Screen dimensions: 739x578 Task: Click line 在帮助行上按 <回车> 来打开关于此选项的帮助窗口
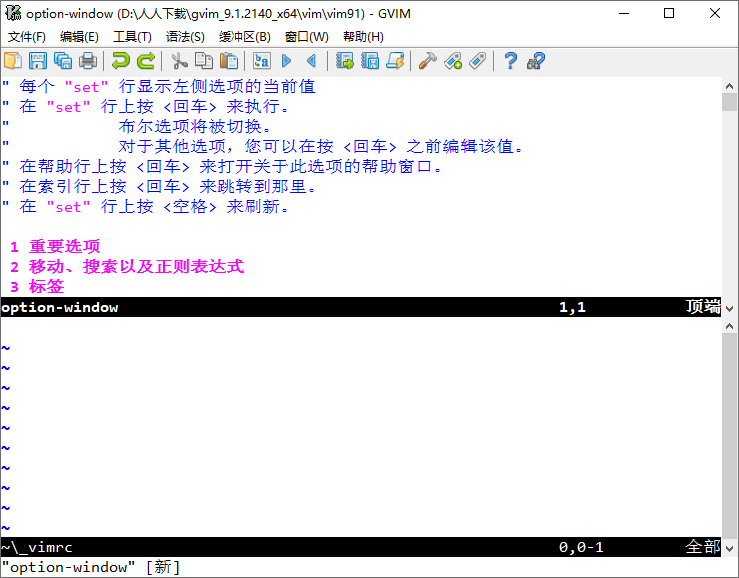(x=222, y=166)
